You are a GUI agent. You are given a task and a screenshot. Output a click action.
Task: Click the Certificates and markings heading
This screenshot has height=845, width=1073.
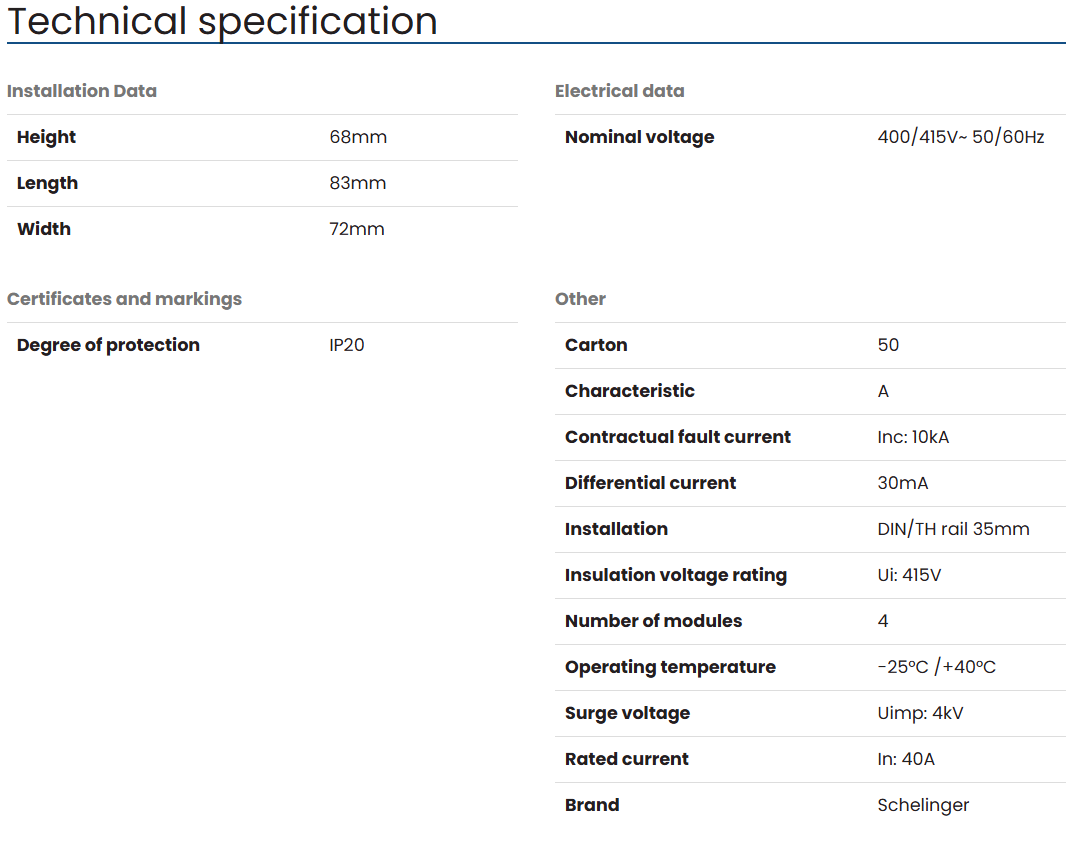pos(125,299)
